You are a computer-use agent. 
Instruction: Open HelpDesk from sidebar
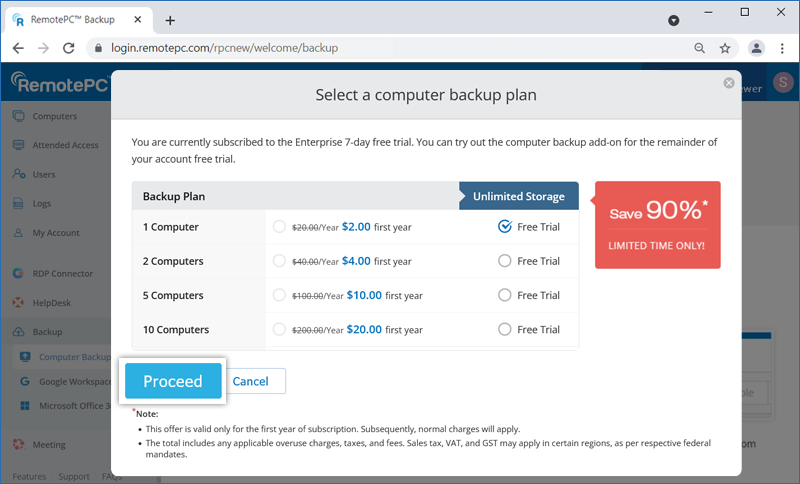coord(52,302)
